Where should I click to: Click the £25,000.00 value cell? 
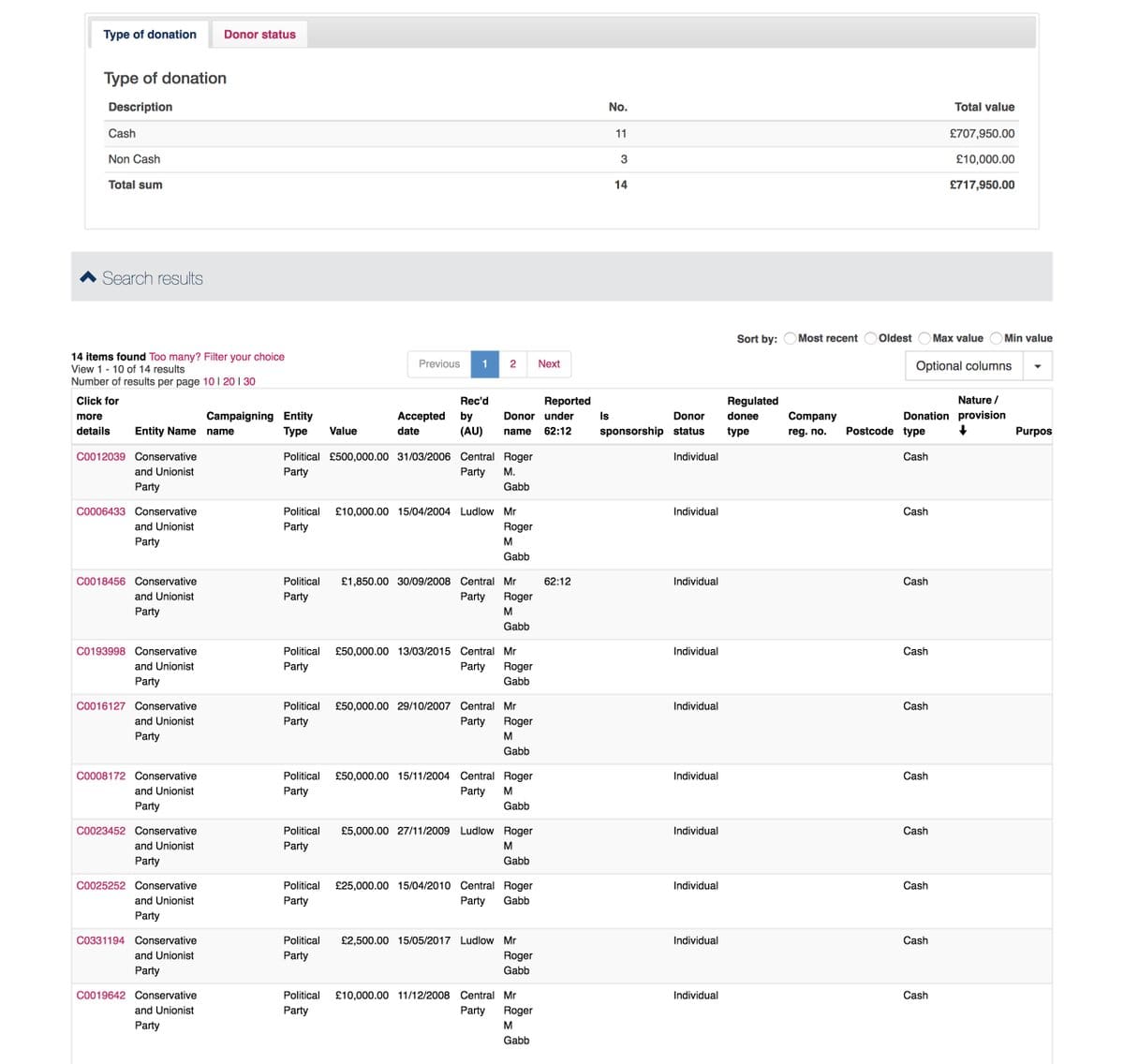(x=362, y=886)
